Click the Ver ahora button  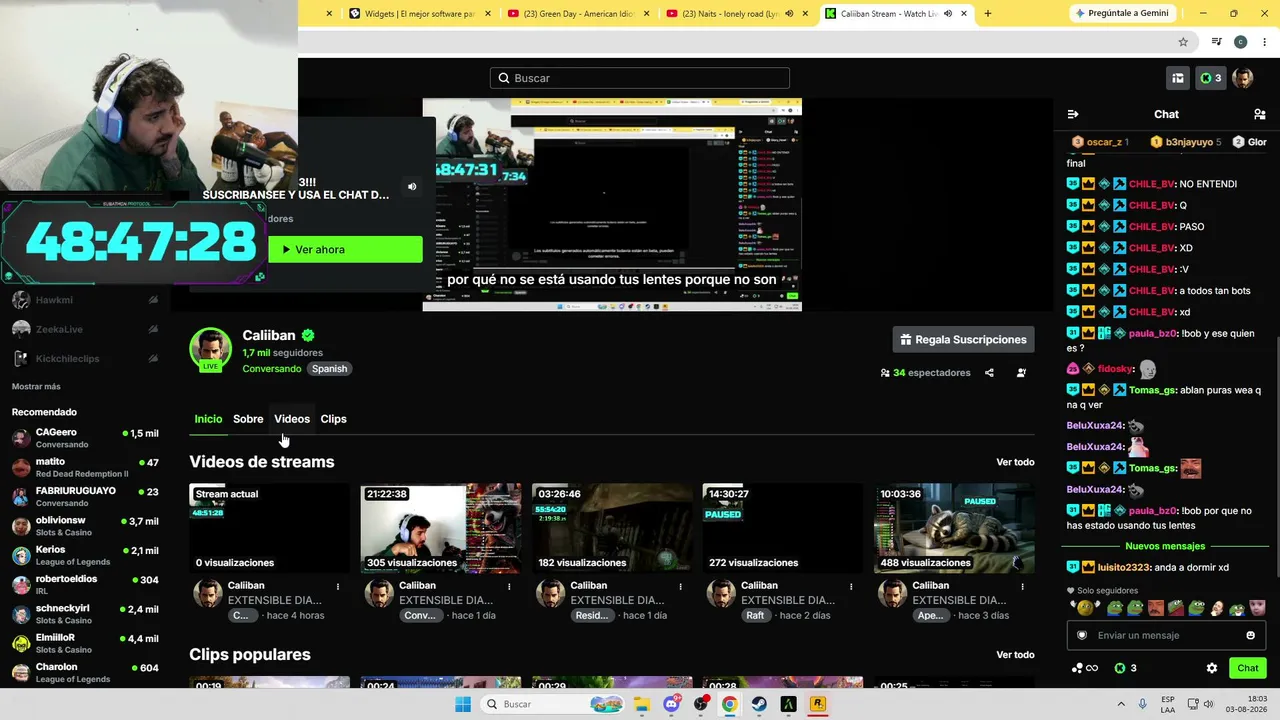click(345, 249)
